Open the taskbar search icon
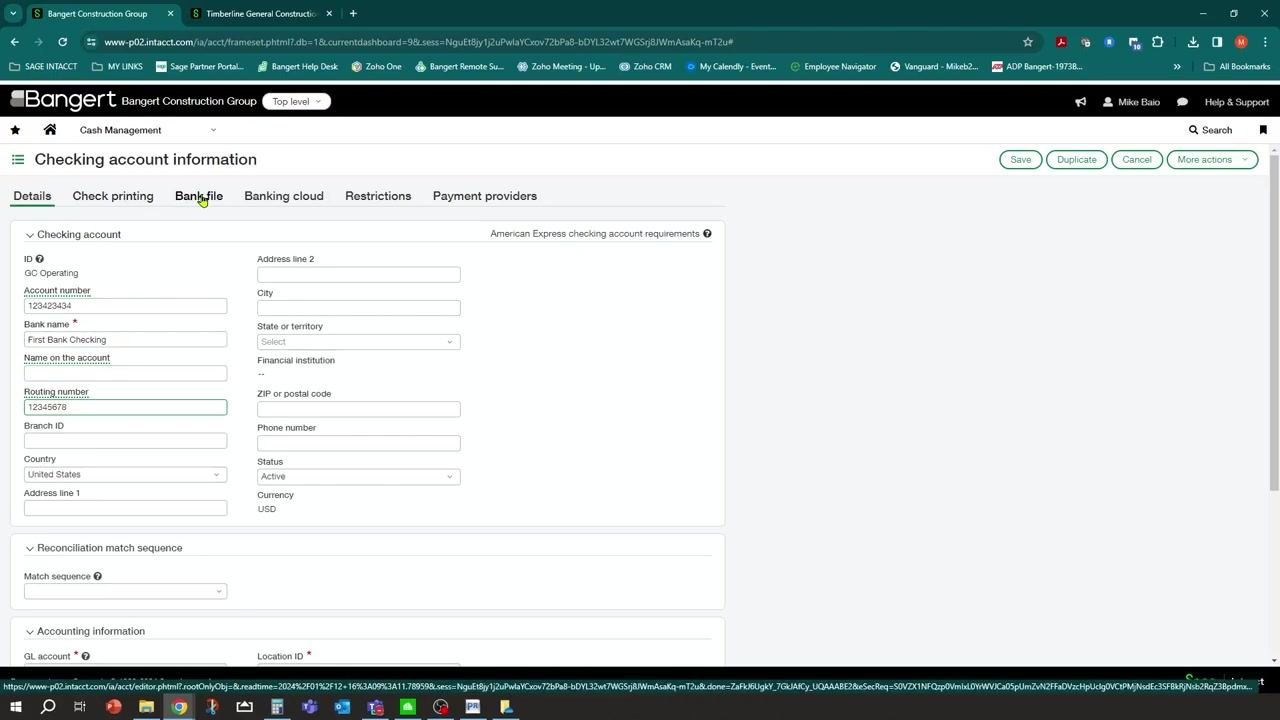 click(x=48, y=707)
